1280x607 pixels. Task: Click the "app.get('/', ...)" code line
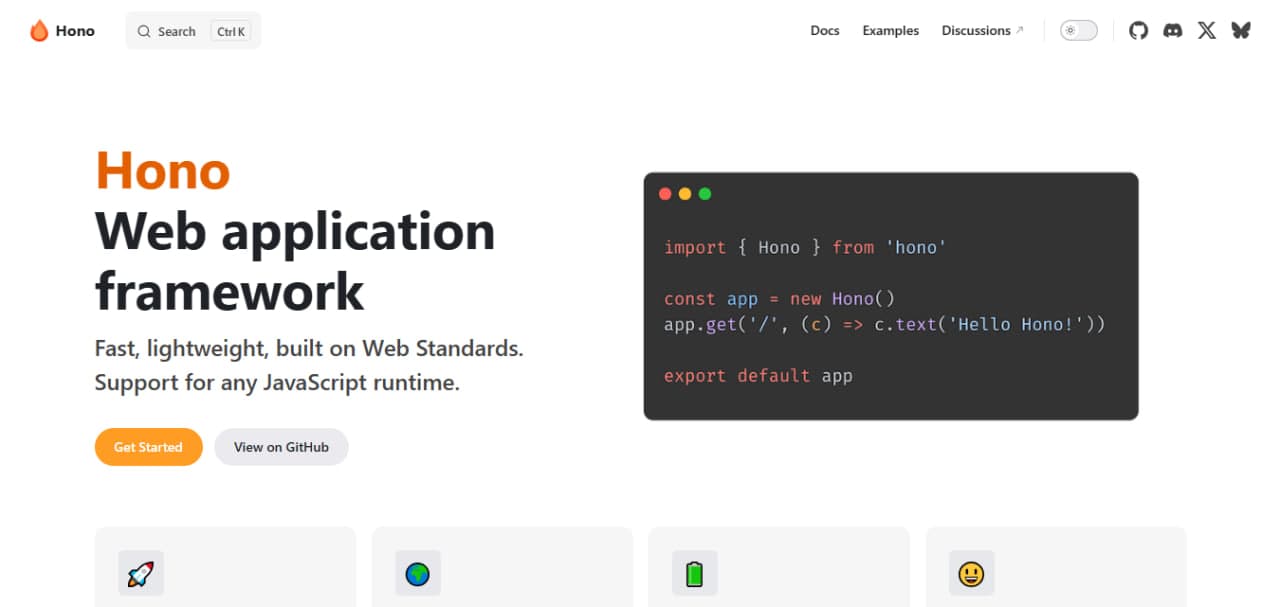pyautogui.click(x=885, y=325)
